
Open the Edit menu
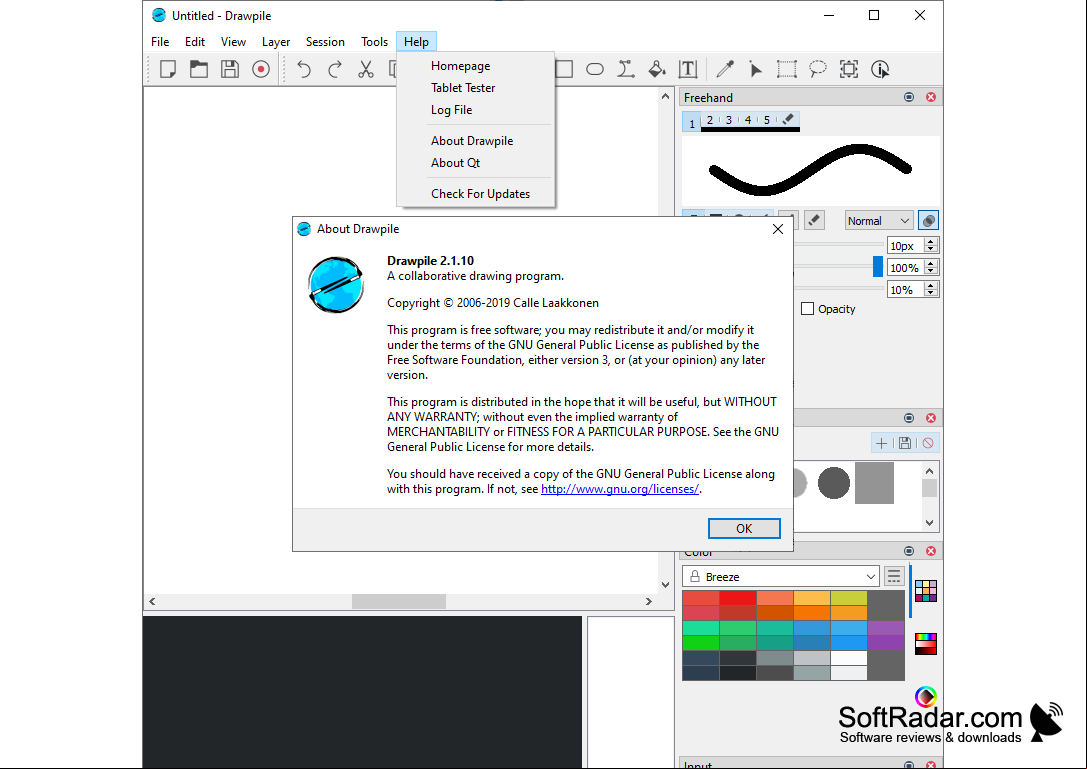(x=195, y=42)
